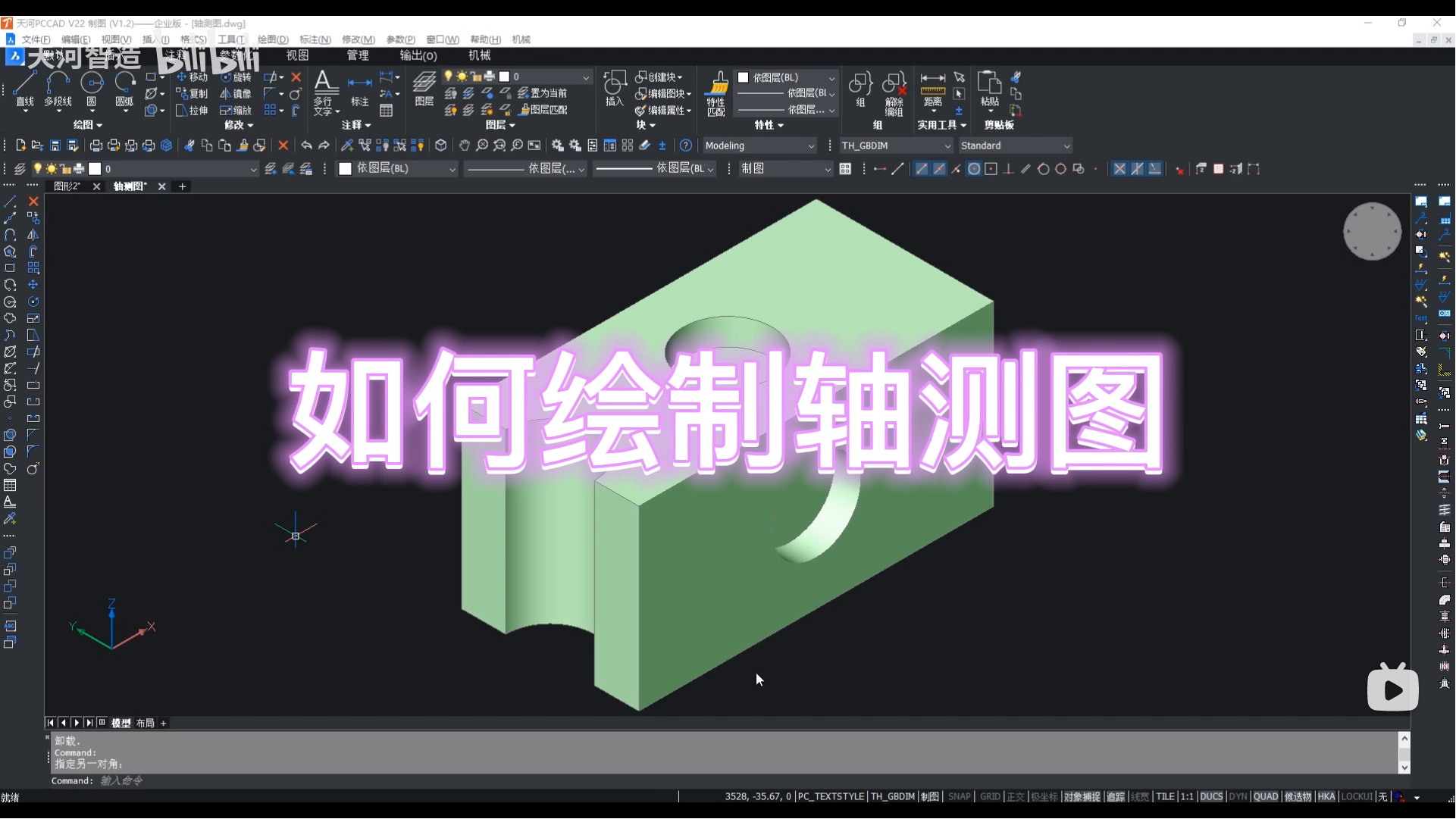Toggle DYN dynamic input in status bar
Image resolution: width=1456 pixels, height=819 pixels.
click(x=1238, y=797)
